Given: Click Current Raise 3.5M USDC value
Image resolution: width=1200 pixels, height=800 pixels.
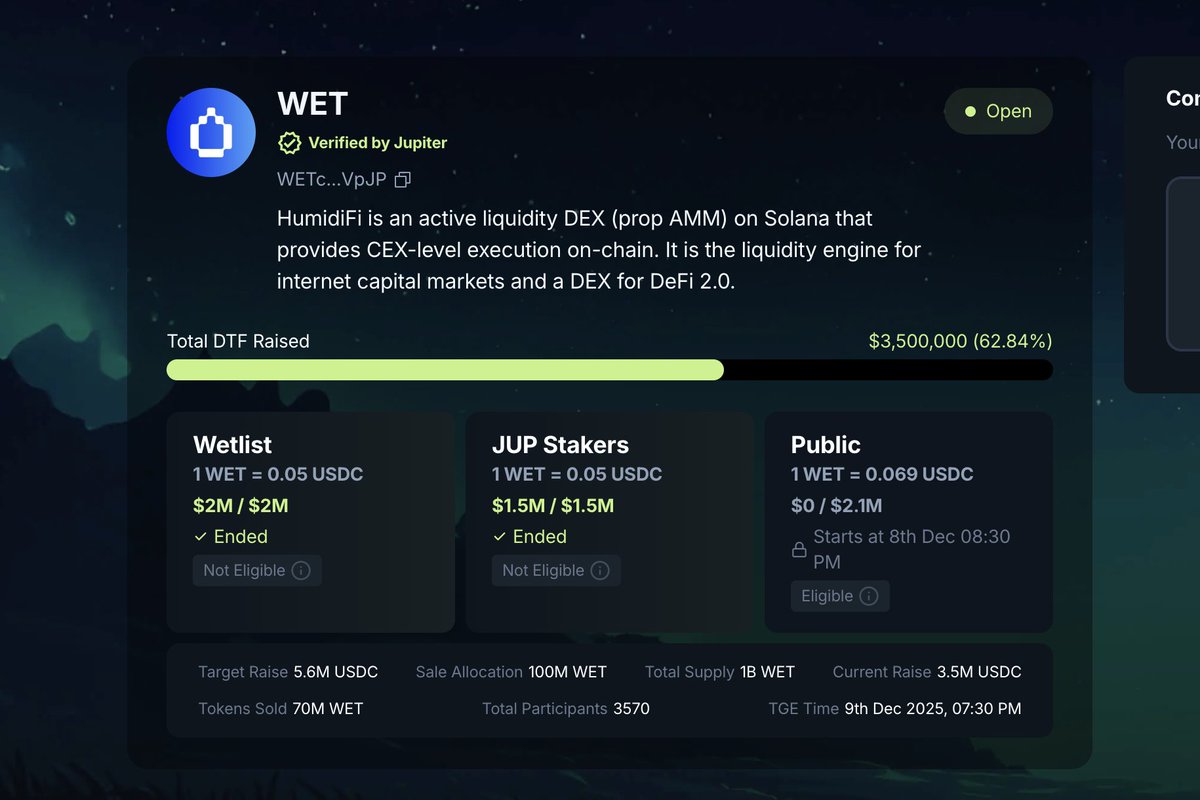Looking at the screenshot, I should click(979, 672).
